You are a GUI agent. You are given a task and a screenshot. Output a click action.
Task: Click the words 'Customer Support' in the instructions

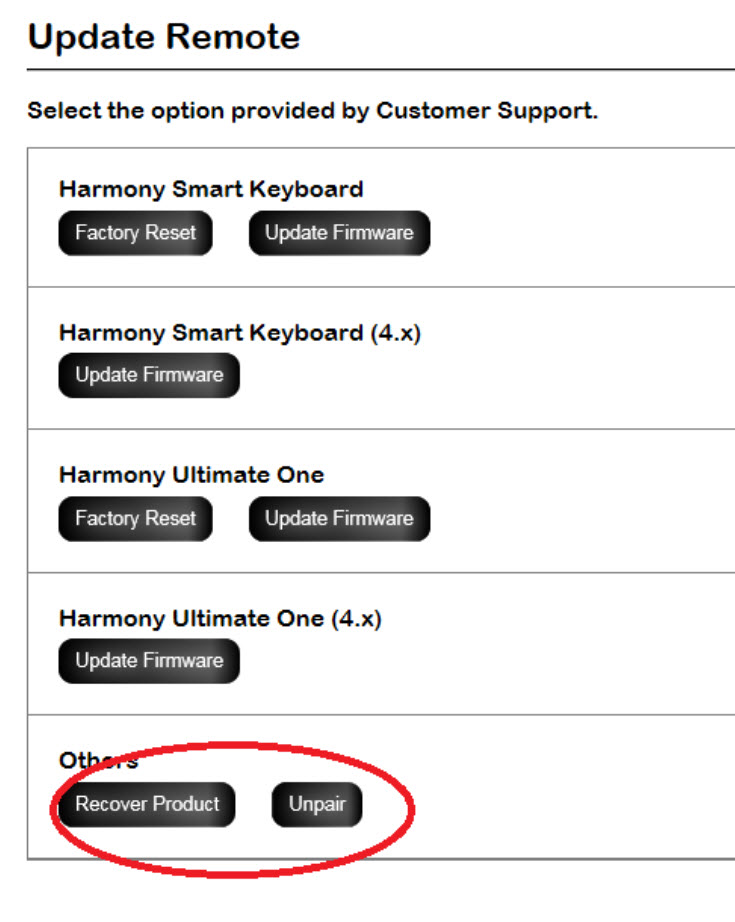click(x=485, y=111)
